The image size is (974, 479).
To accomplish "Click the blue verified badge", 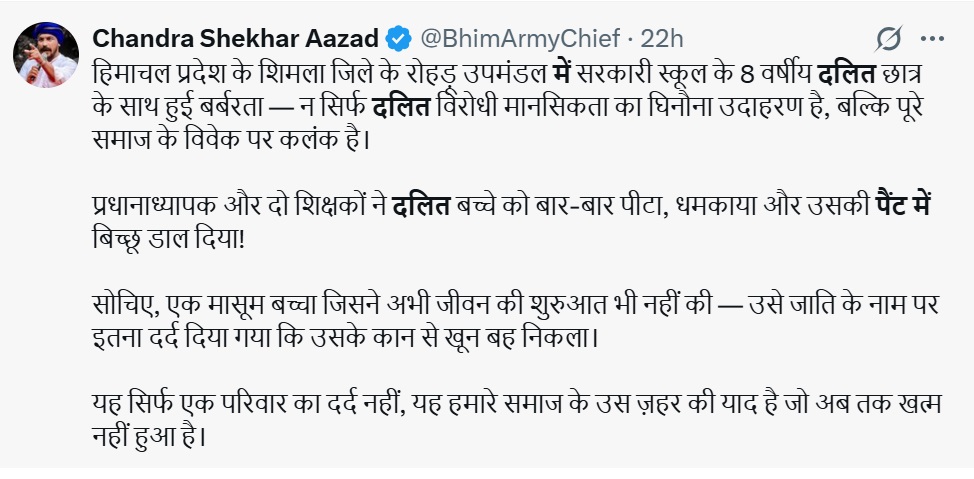I will tap(397, 40).
